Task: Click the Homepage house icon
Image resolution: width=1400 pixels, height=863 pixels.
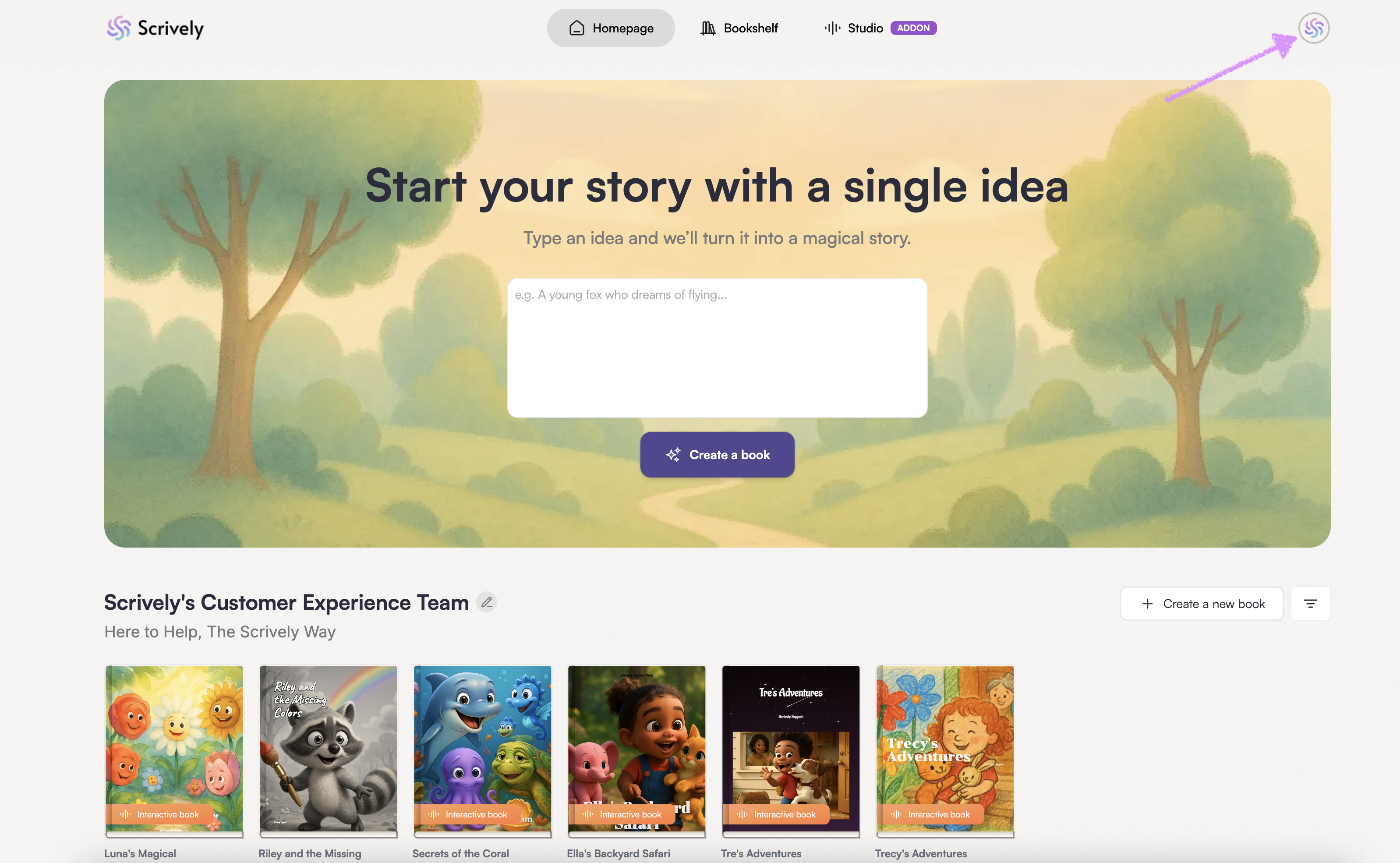Action: (x=577, y=28)
